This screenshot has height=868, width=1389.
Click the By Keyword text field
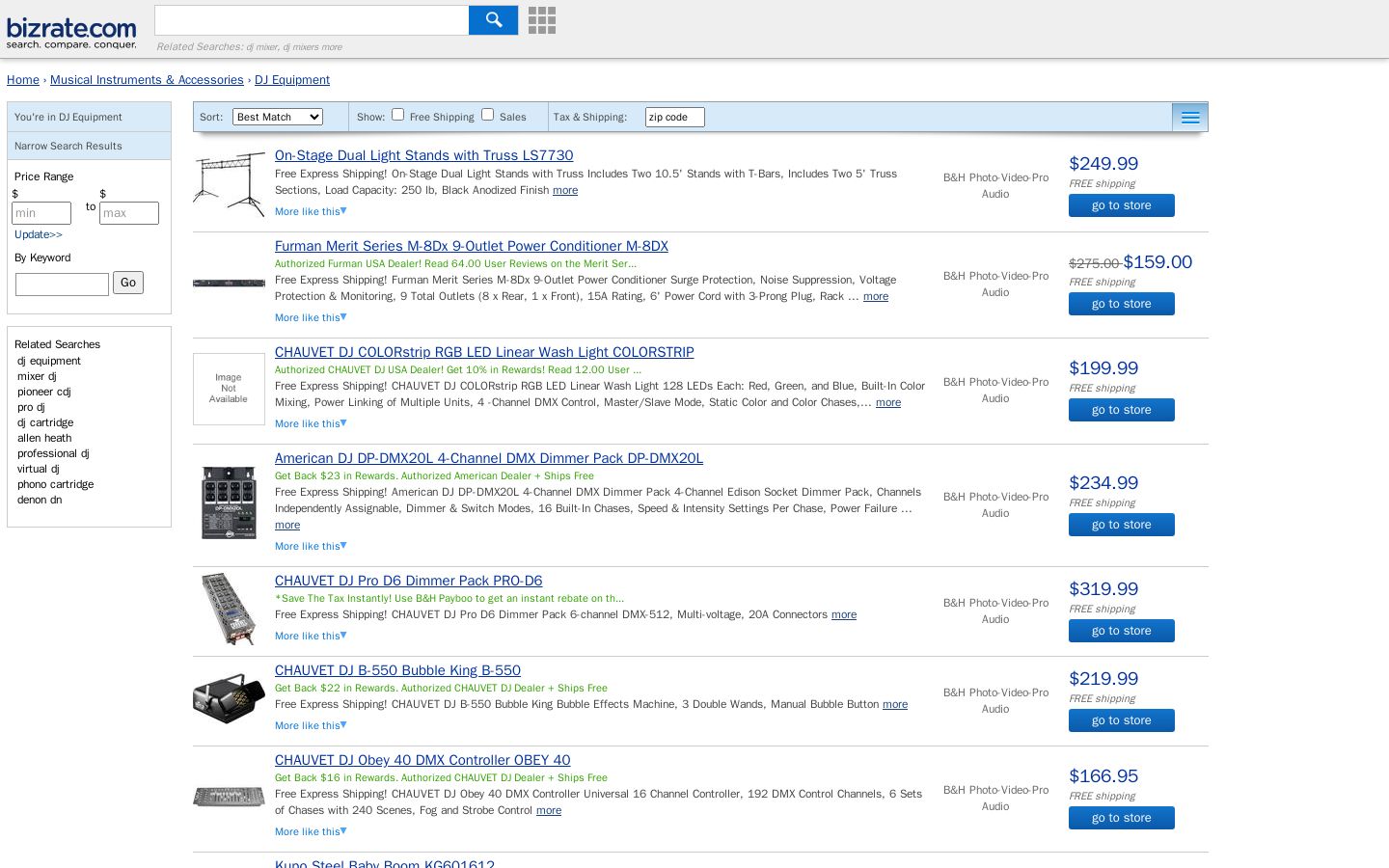click(x=62, y=285)
